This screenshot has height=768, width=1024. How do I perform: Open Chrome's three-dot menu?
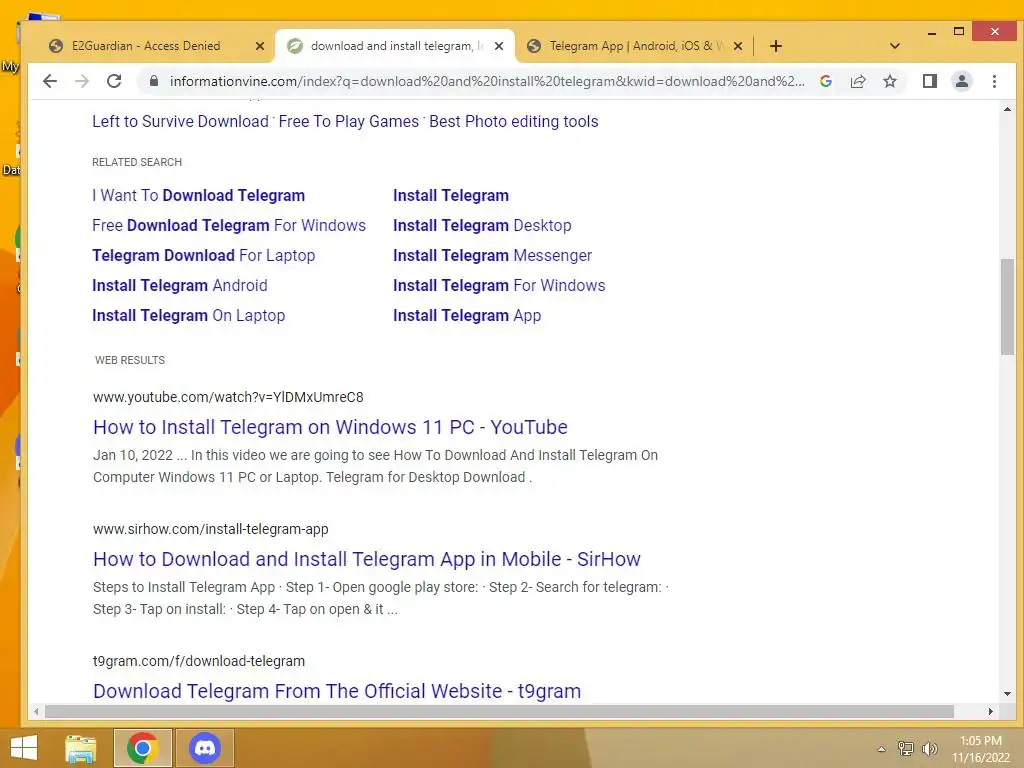[x=994, y=81]
